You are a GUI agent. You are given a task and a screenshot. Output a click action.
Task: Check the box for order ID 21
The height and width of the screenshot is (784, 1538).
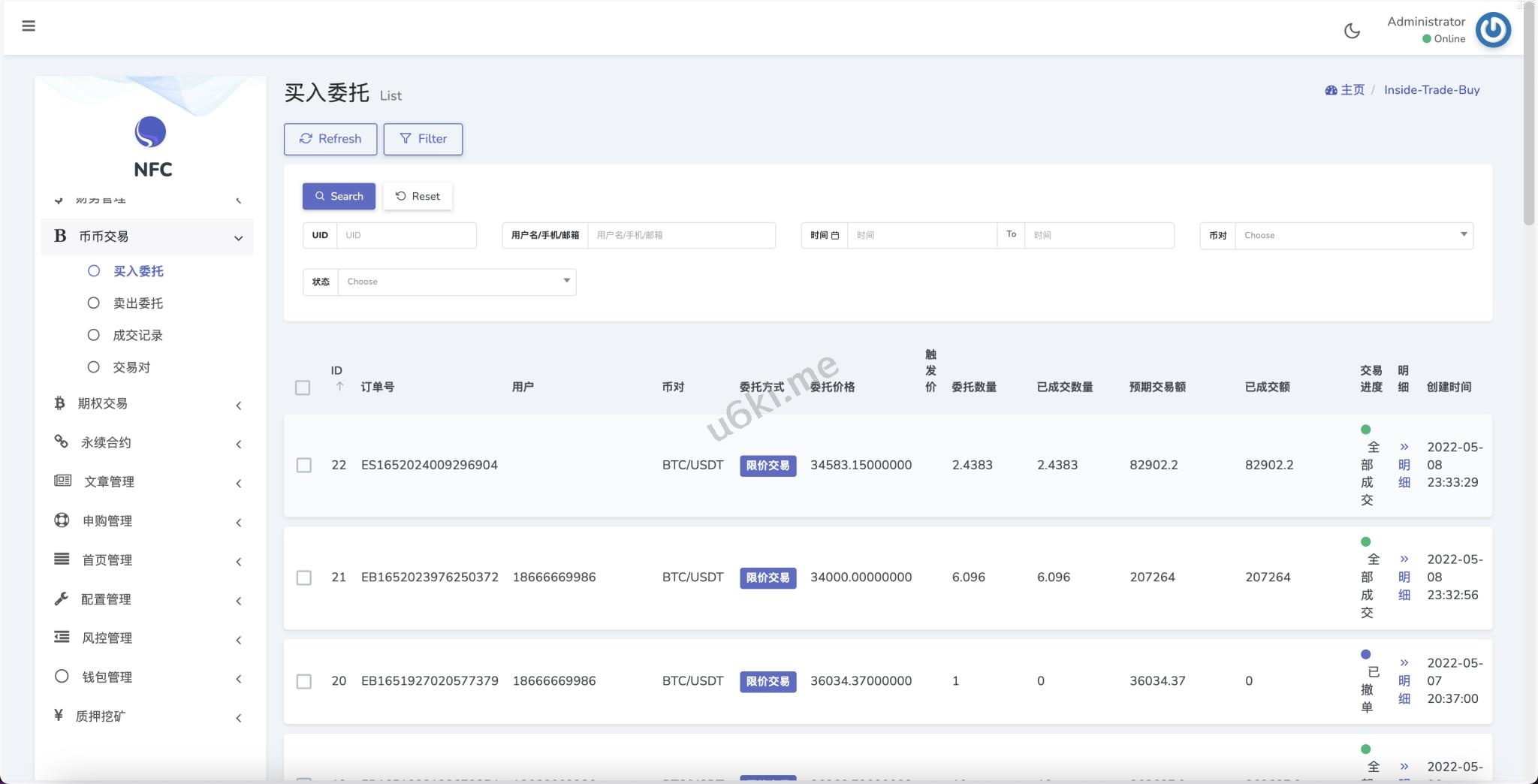point(304,577)
